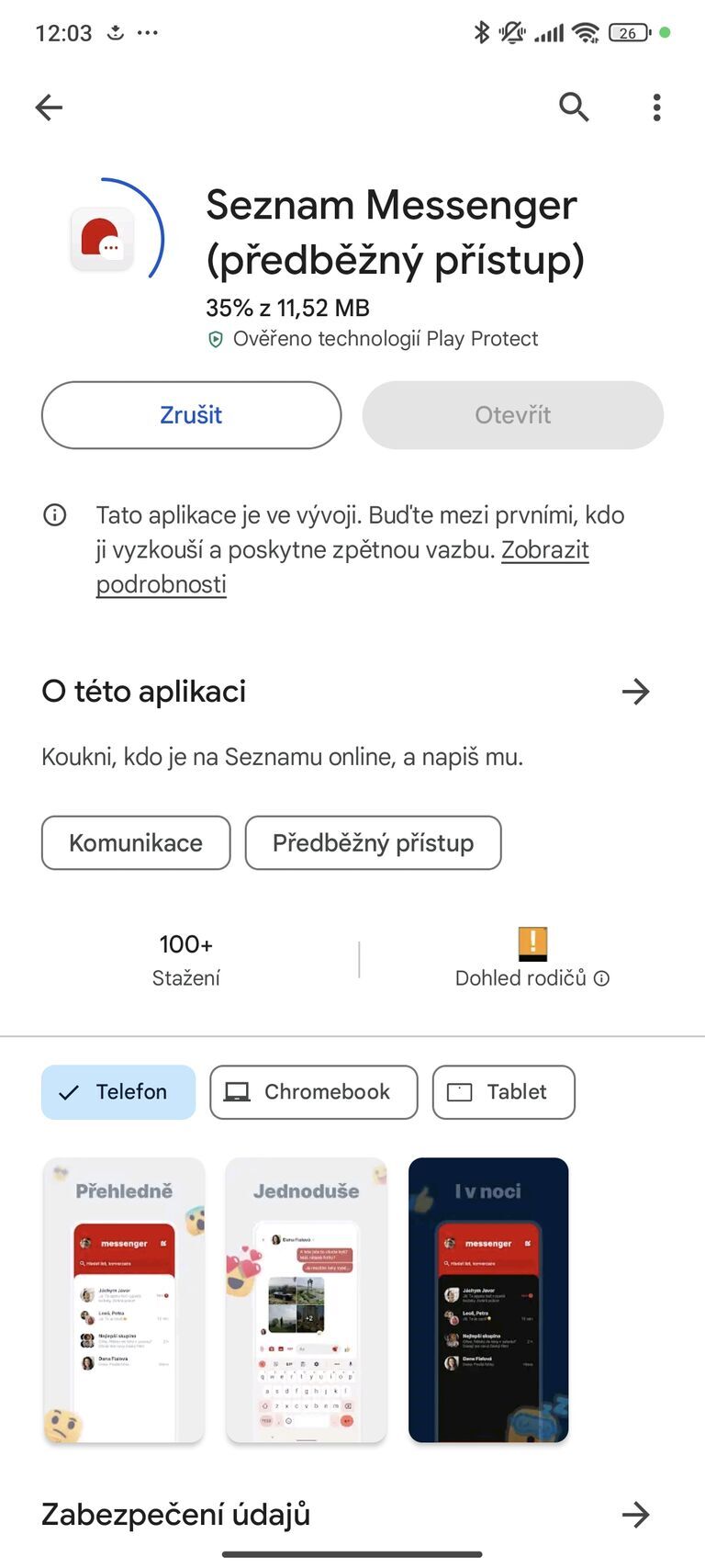
Task: Select the Chromebook device filter
Action: pyautogui.click(x=313, y=1092)
